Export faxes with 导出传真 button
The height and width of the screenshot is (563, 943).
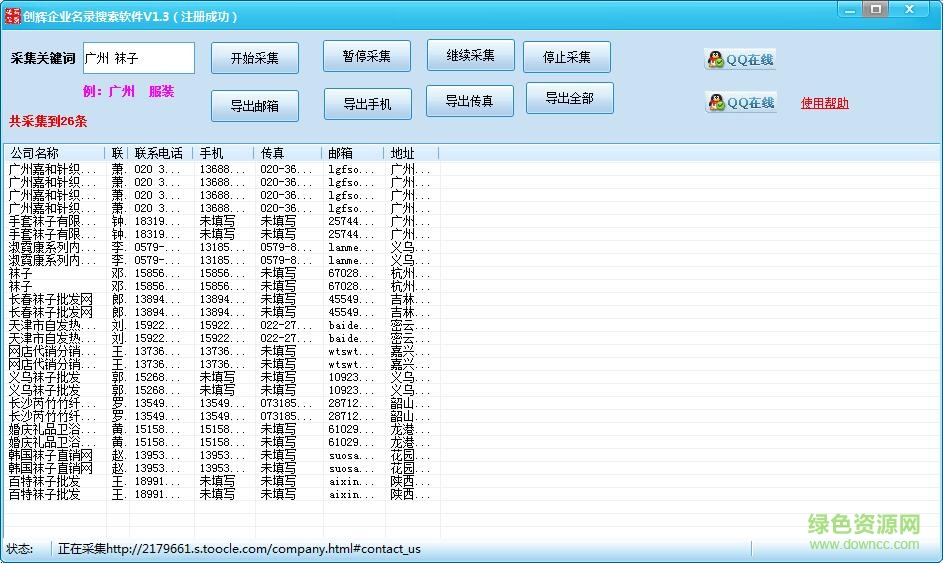470,101
